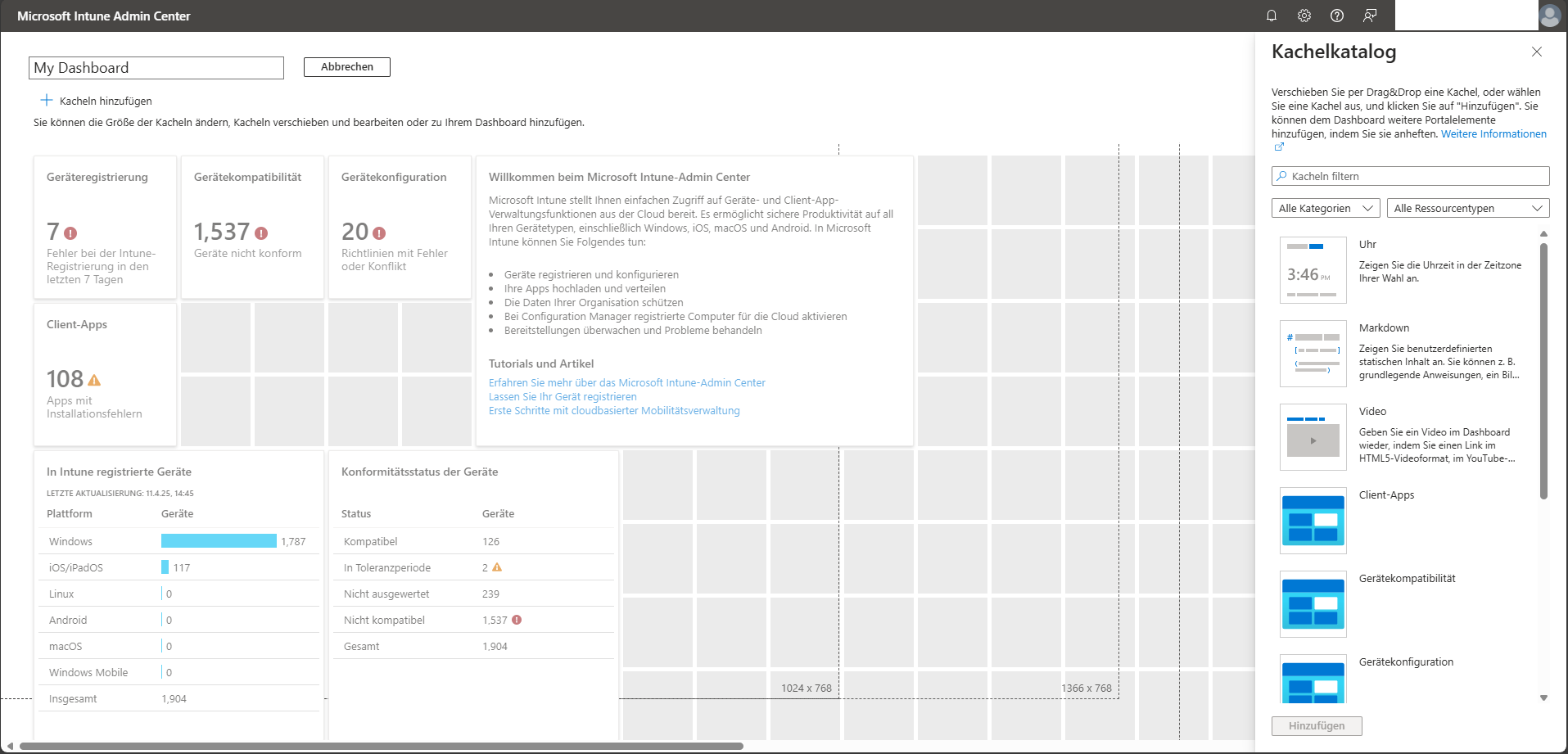Open the help question mark icon

tap(1337, 16)
